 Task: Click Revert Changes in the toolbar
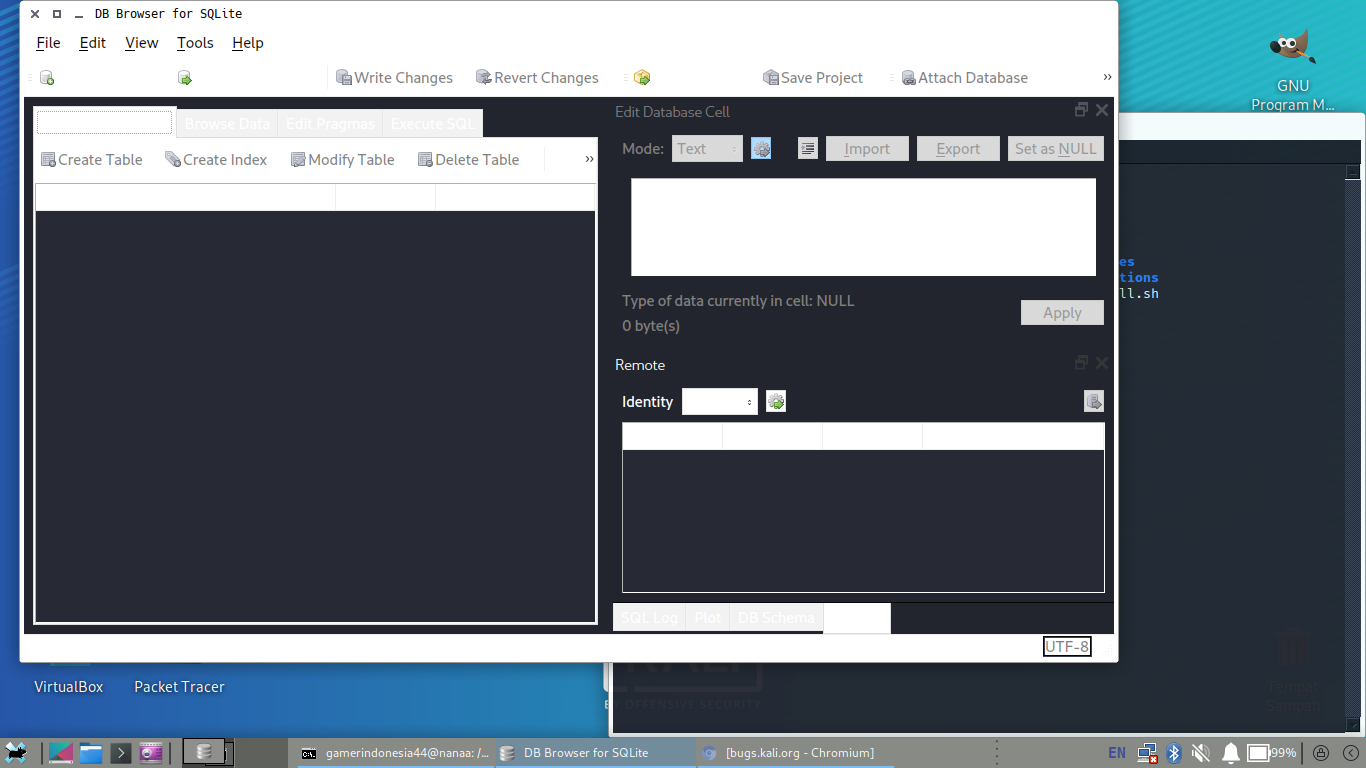tap(537, 78)
